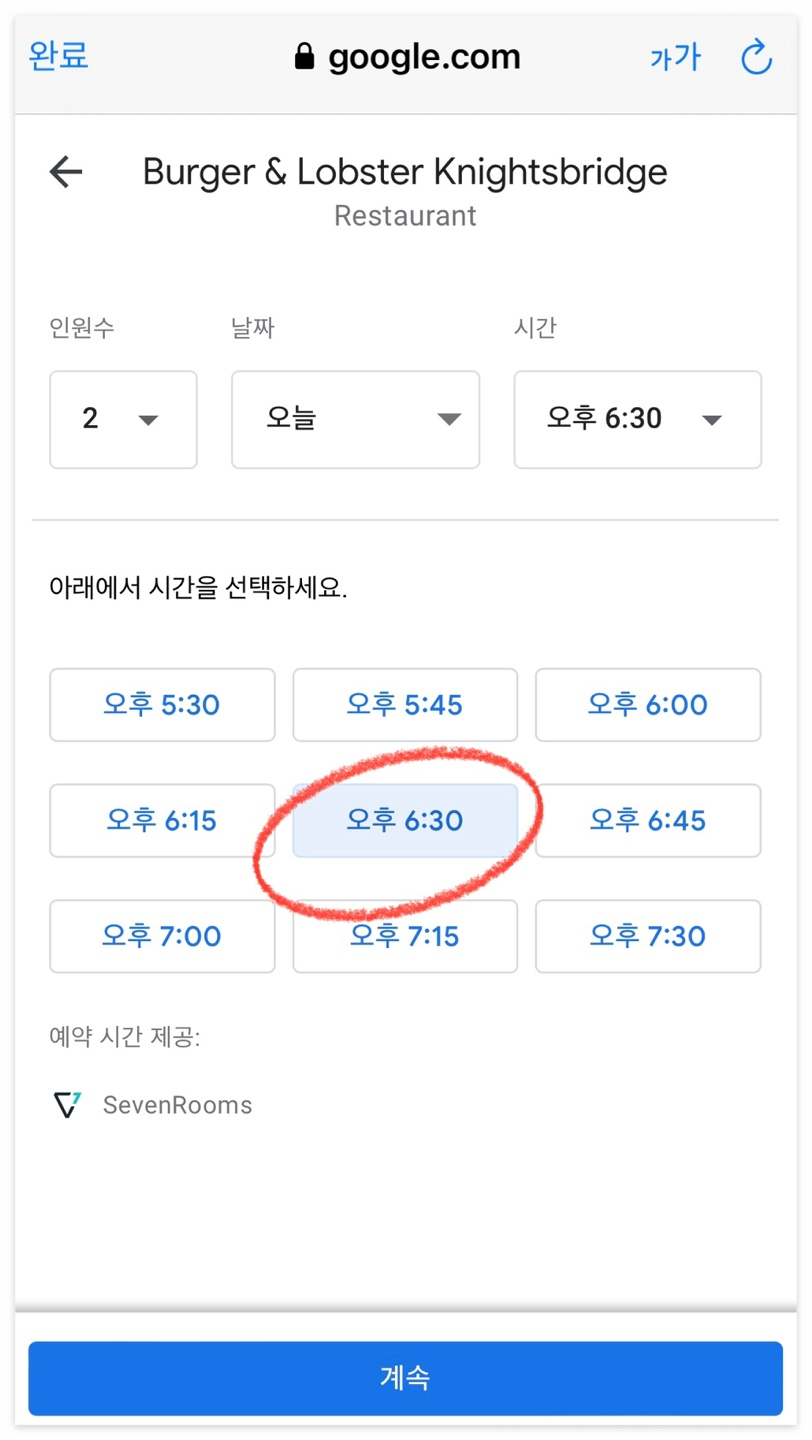This screenshot has width=812, height=1440.
Task: Open the 날짜 date dropdown showing 오늘
Action: click(355, 419)
